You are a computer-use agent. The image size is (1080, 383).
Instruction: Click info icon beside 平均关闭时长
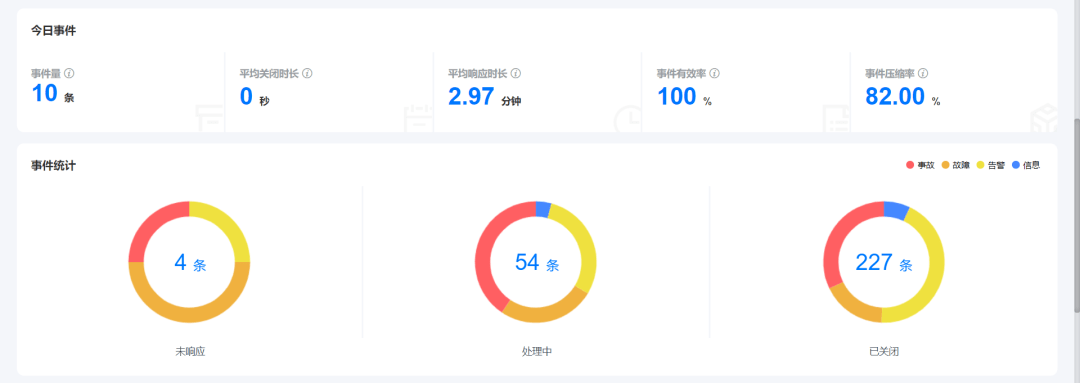click(307, 74)
